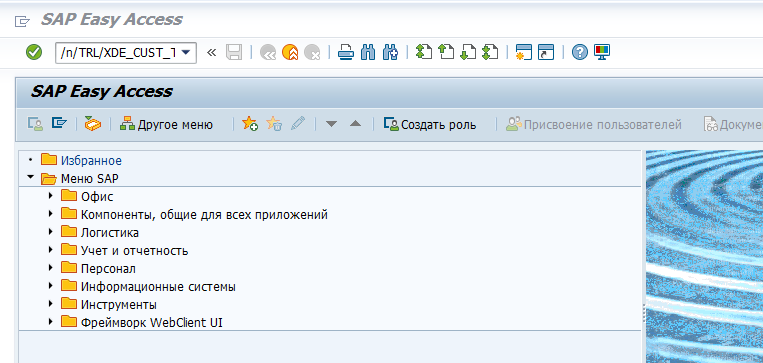Screen dimensions: 763x363
Task: Click the Create Shortcut icon
Action: coord(546,52)
